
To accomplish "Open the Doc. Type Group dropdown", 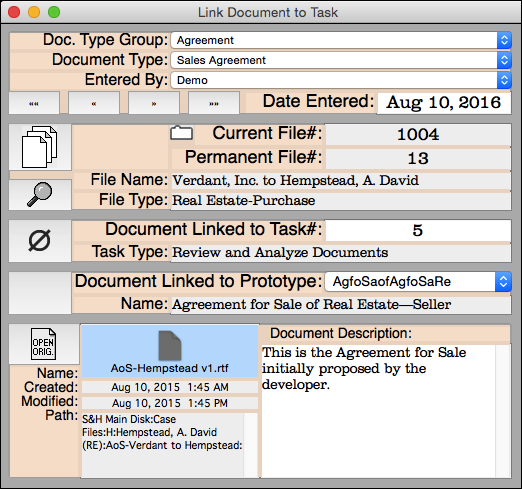I will (341, 40).
